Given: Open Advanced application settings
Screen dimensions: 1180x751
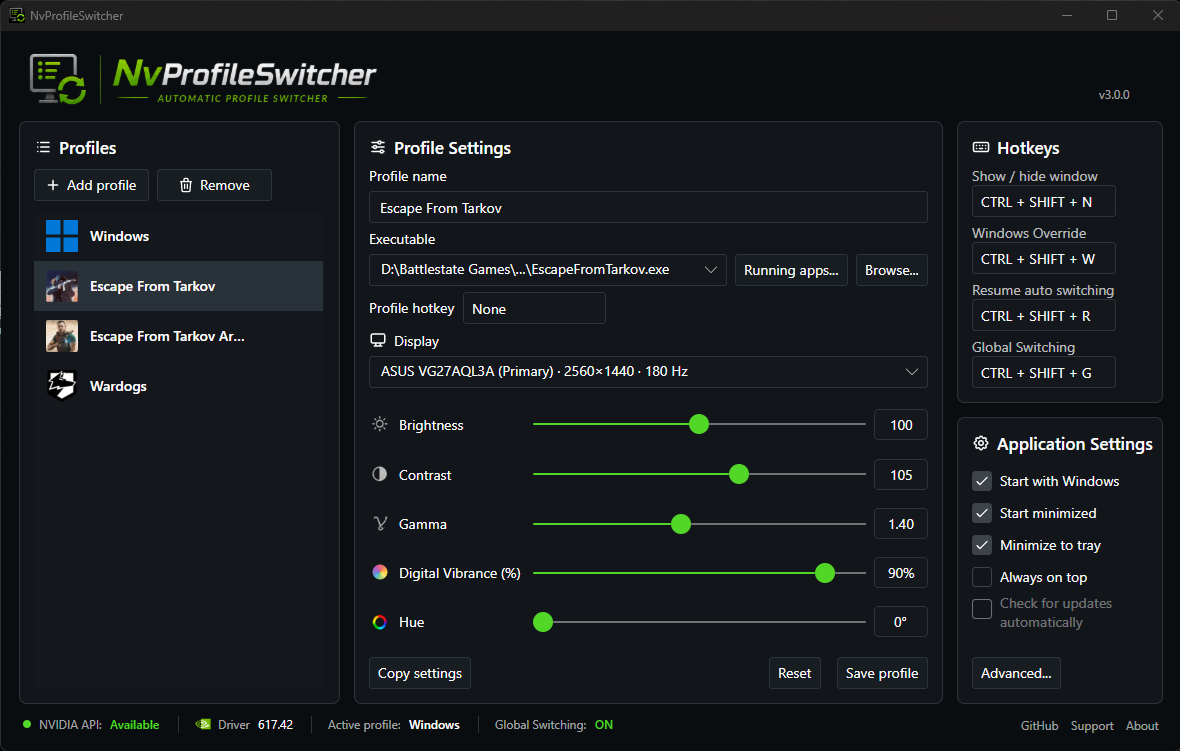Looking at the screenshot, I should (1016, 673).
